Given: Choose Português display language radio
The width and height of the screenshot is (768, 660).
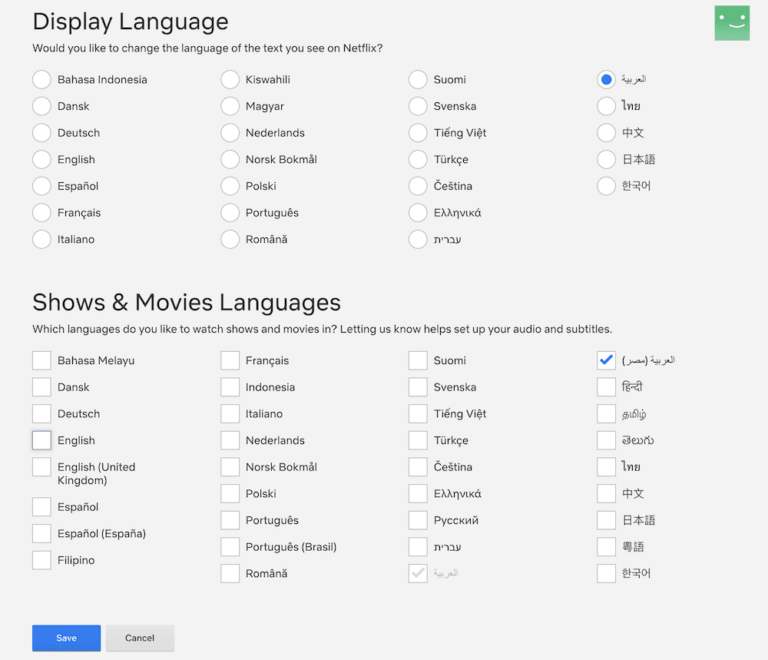Looking at the screenshot, I should pyautogui.click(x=230, y=212).
